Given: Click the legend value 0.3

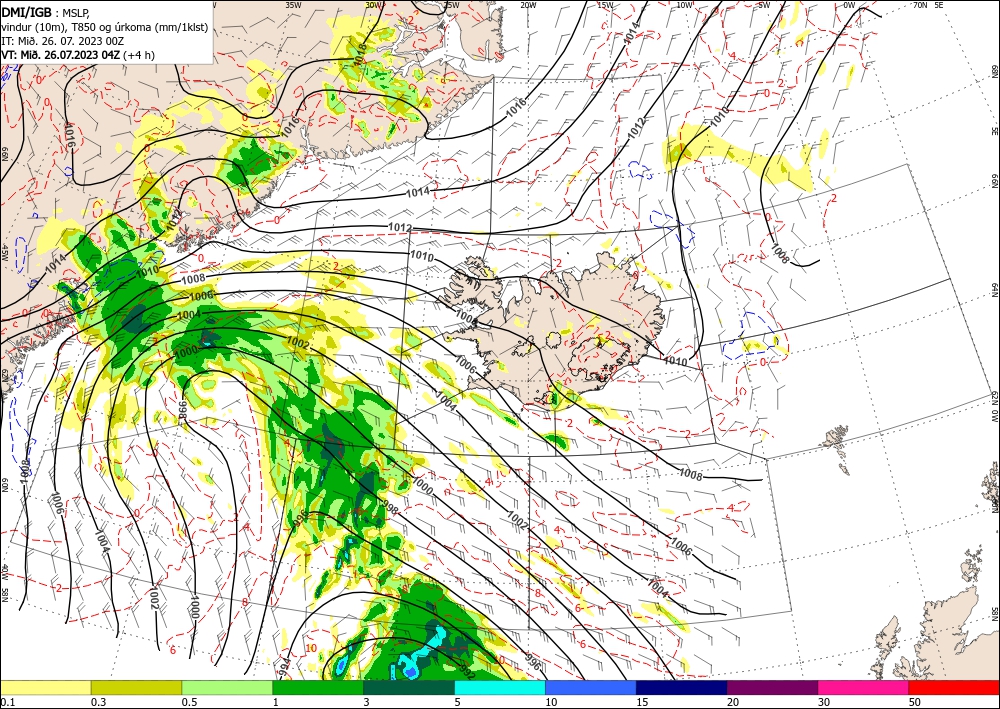Looking at the screenshot, I should [98, 702].
